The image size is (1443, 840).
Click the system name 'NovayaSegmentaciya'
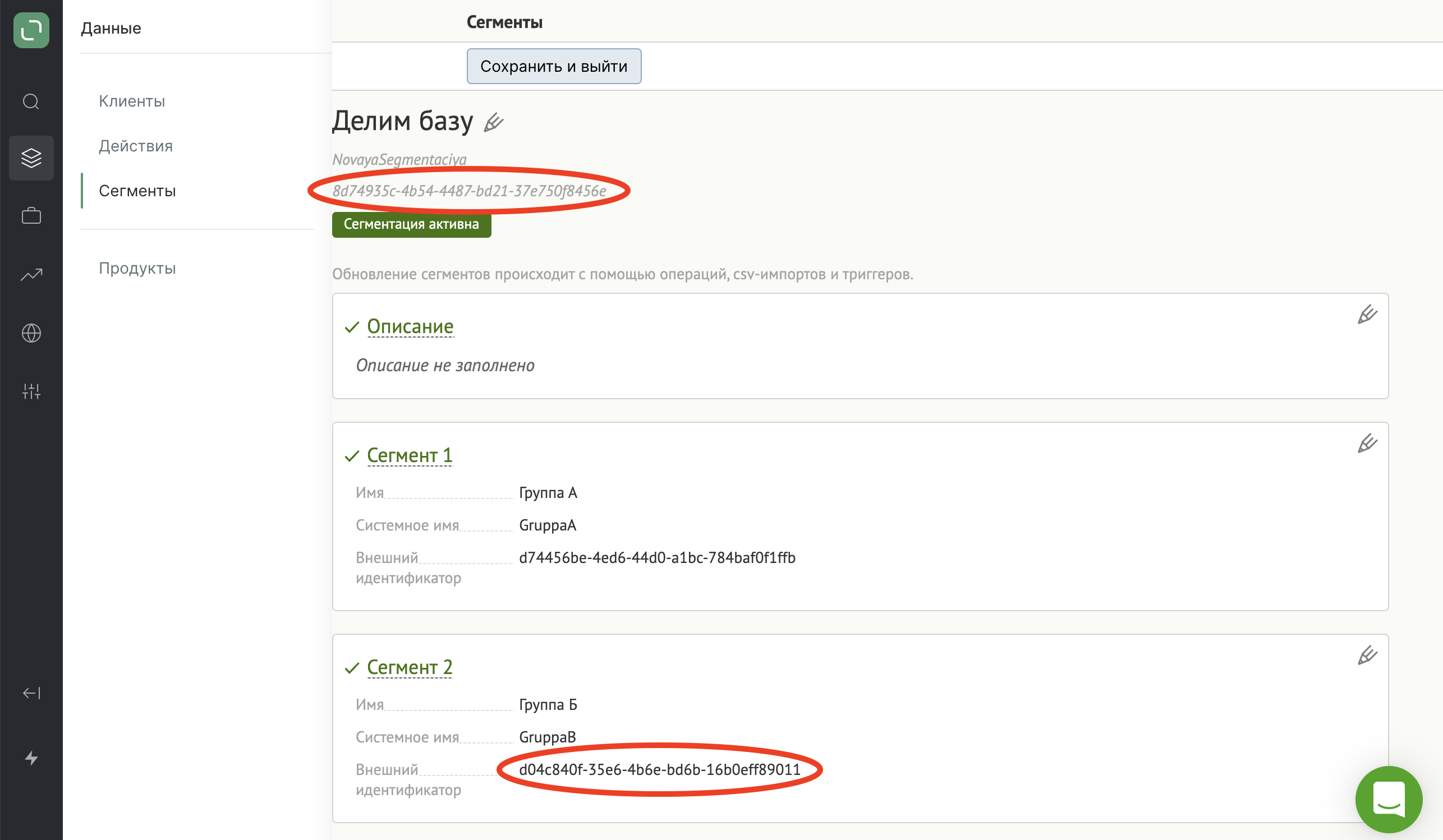(x=399, y=160)
